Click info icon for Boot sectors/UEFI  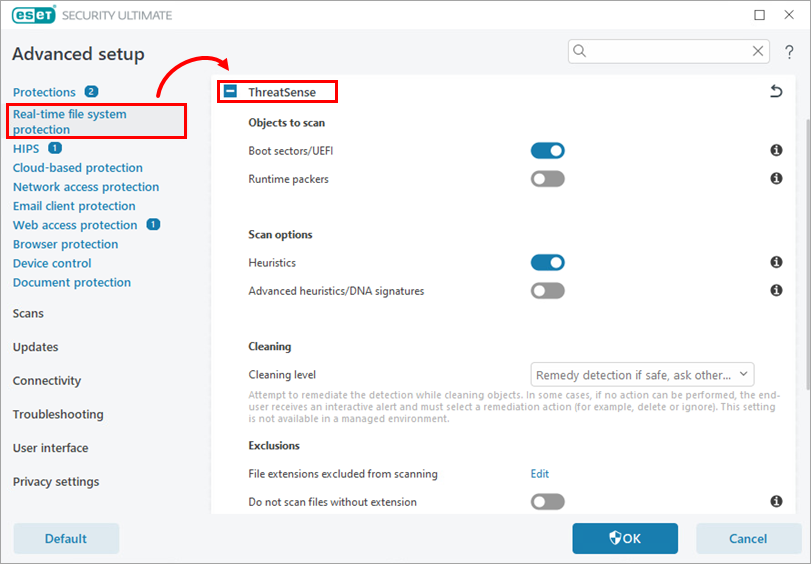[776, 150]
